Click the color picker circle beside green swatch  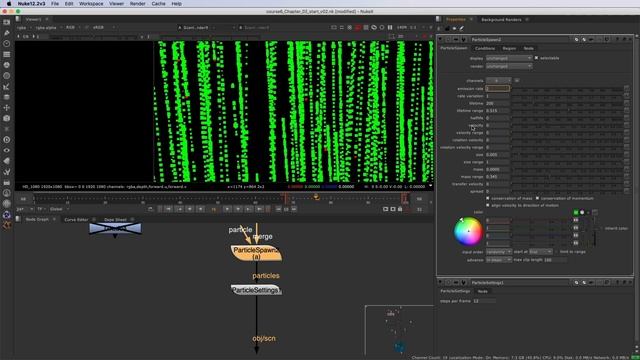pyautogui.click(x=582, y=213)
